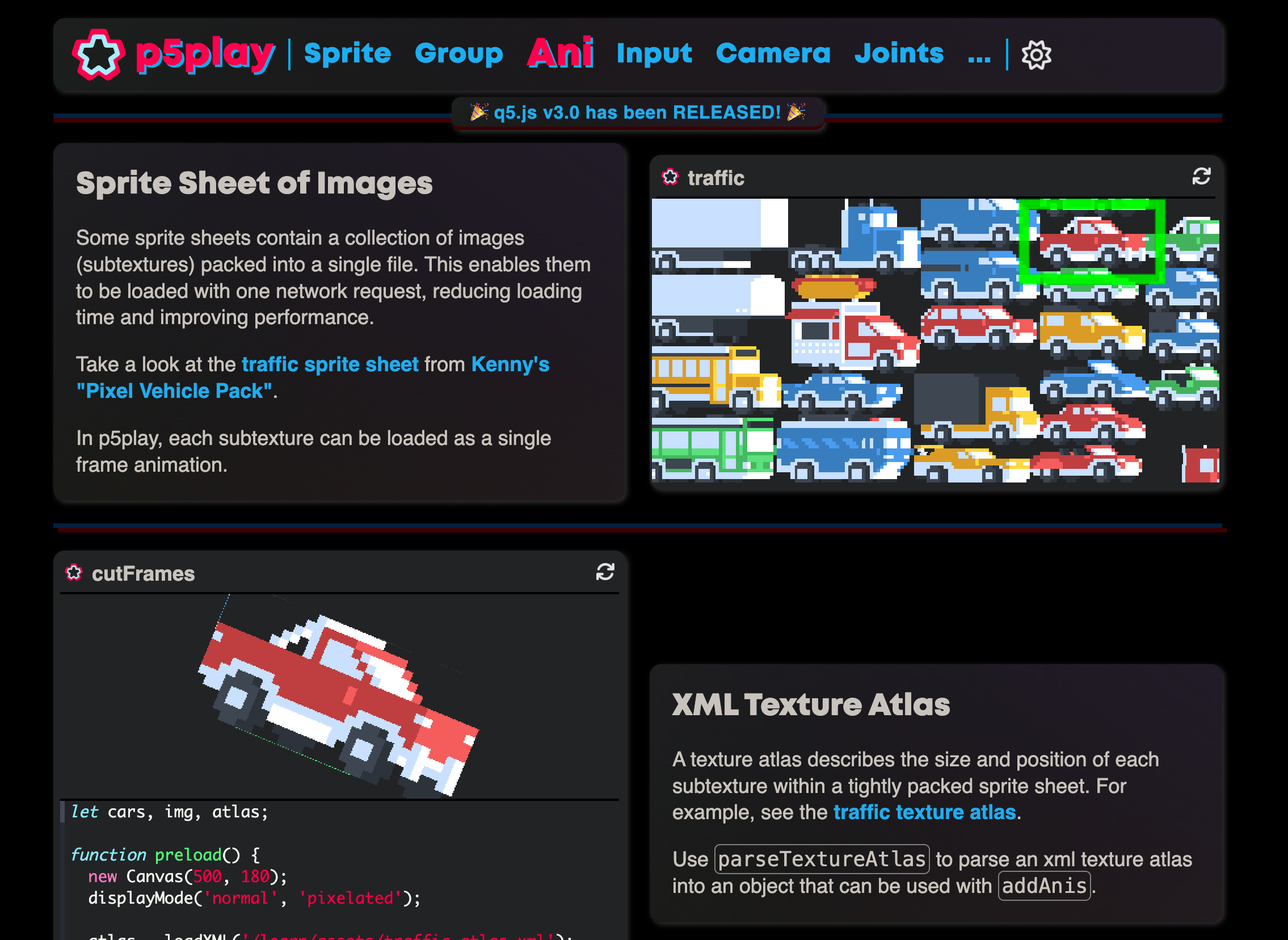The image size is (1288, 940).
Task: Open the settings gear icon
Action: tap(1036, 55)
